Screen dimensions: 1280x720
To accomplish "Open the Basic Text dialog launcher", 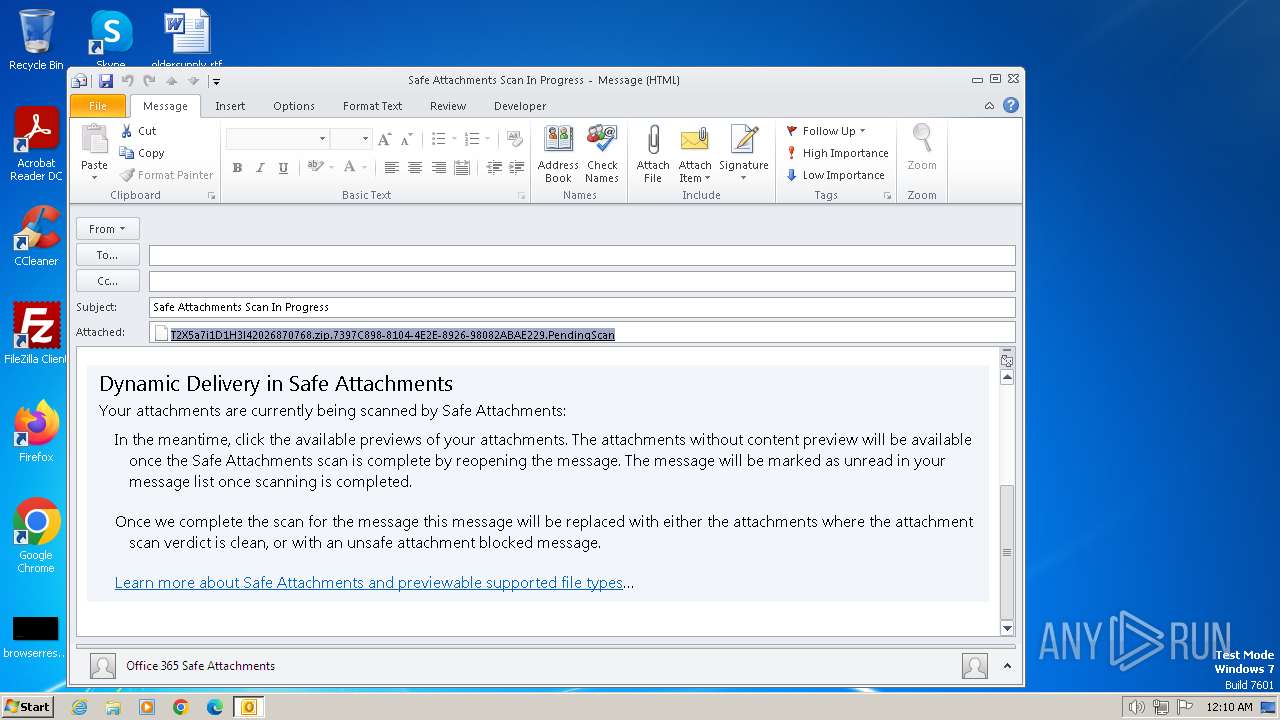I will pyautogui.click(x=522, y=196).
